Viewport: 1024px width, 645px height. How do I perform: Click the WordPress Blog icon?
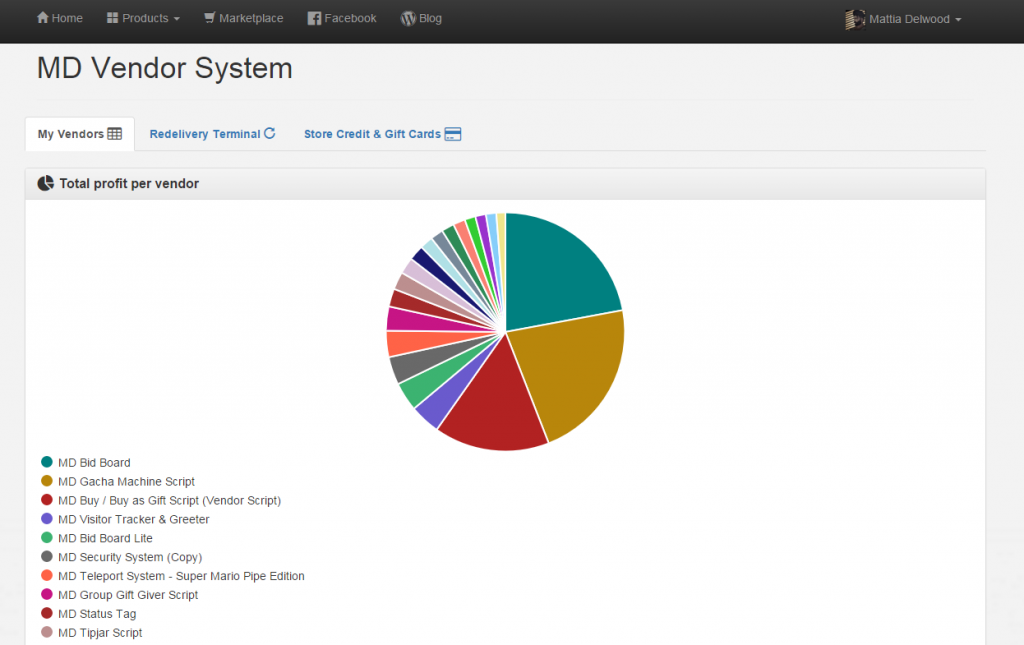(408, 18)
